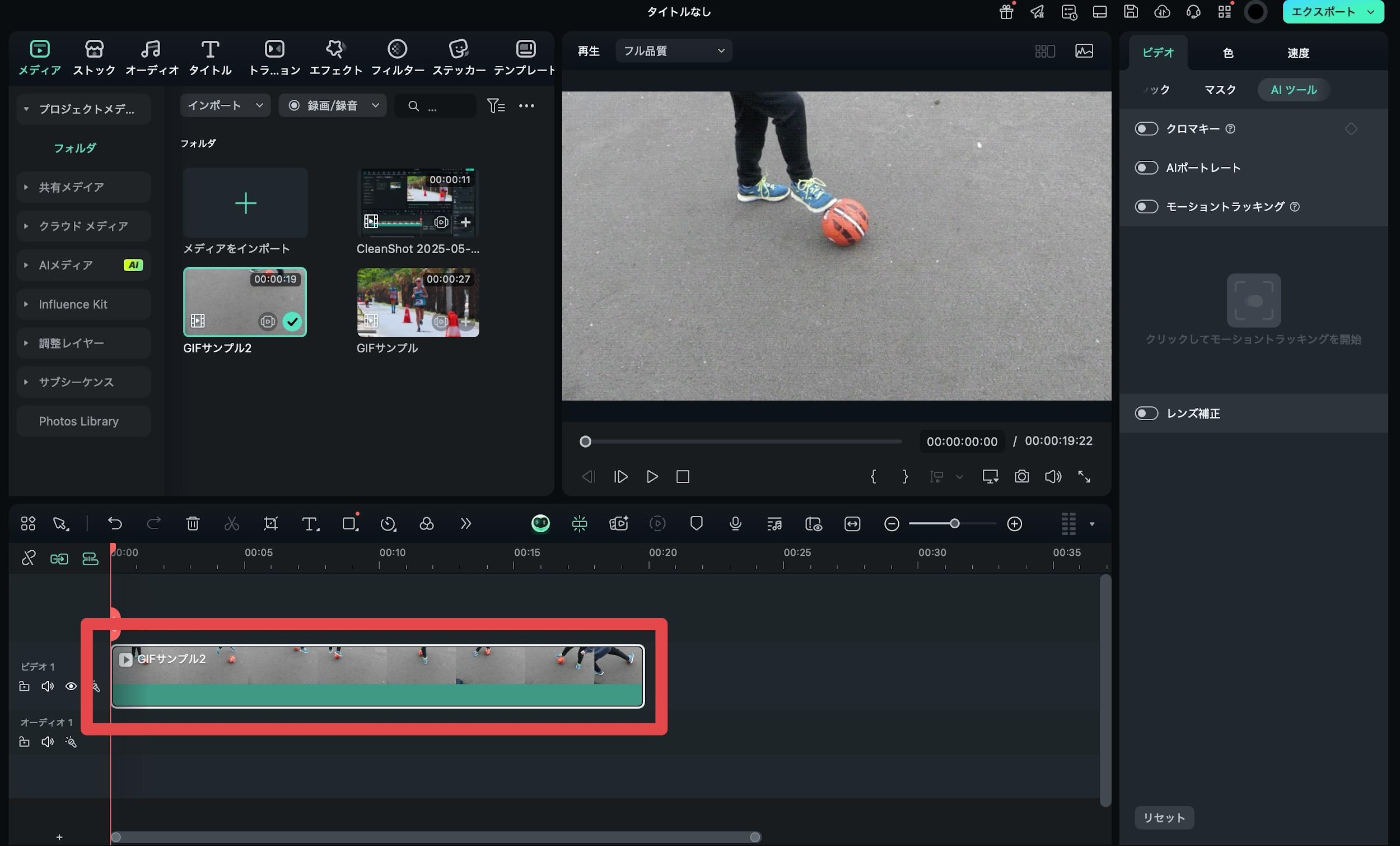
Task: Expand the クラウド メディア section
Action: tap(26, 226)
